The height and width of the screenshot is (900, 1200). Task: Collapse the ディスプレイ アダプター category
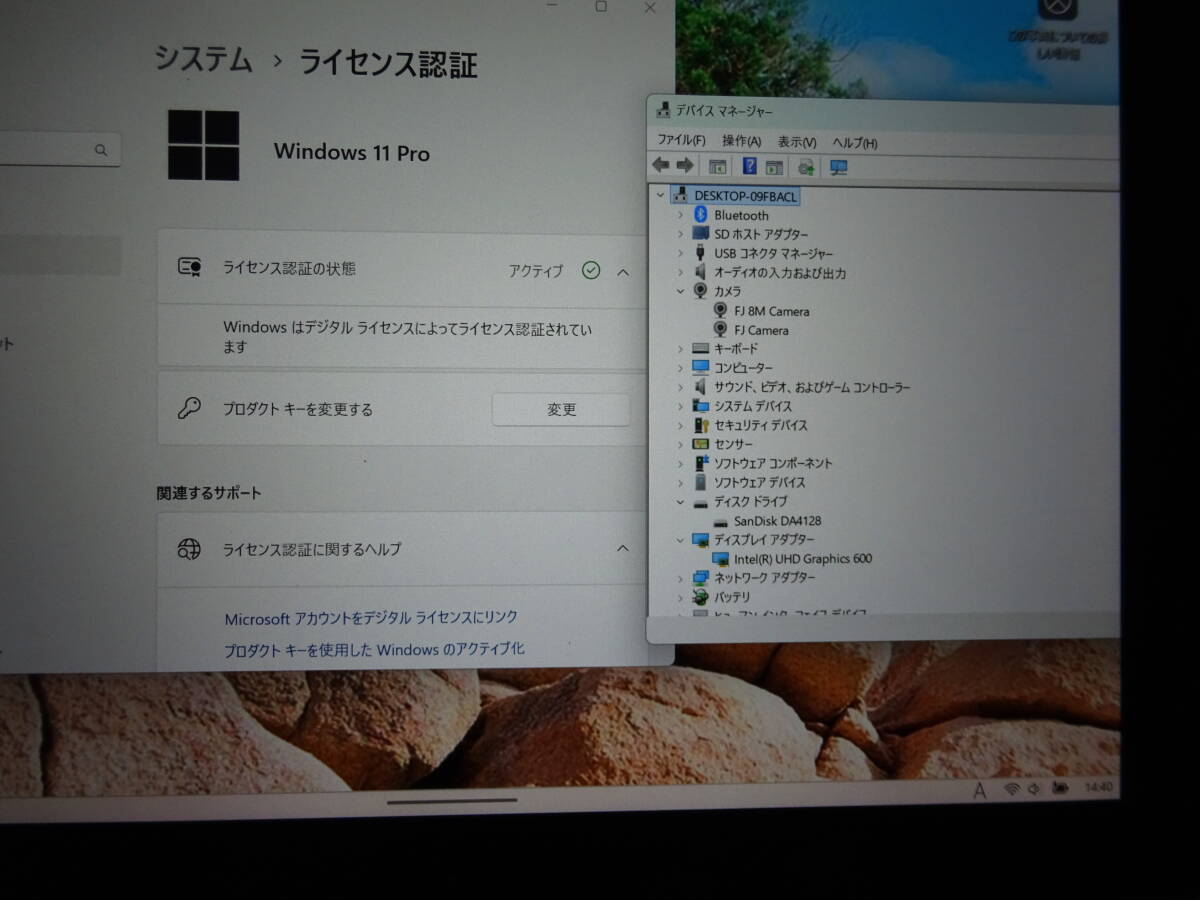680,540
